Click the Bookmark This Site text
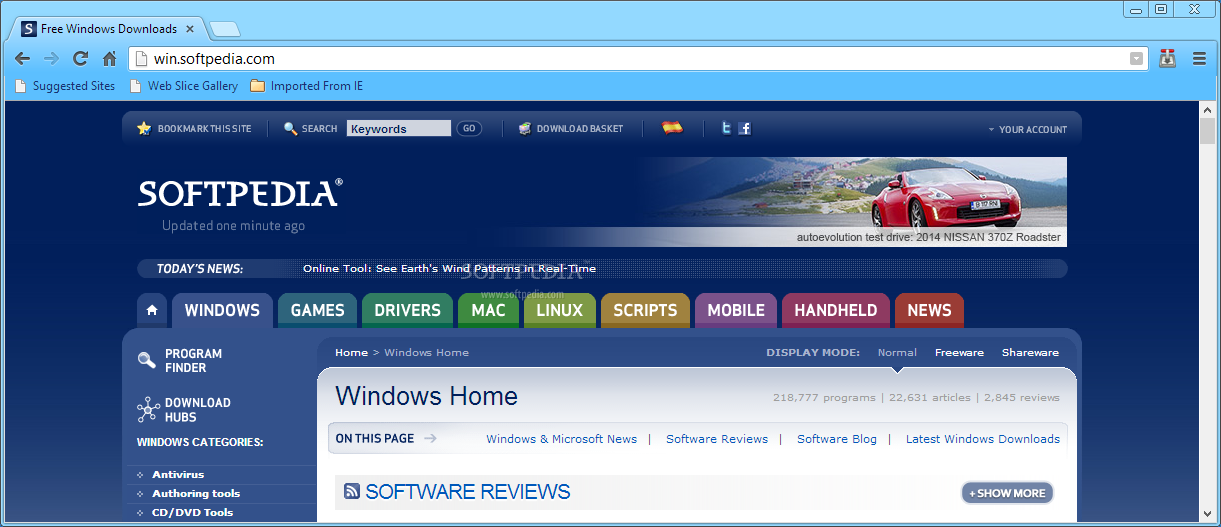1221x527 pixels. (x=204, y=129)
